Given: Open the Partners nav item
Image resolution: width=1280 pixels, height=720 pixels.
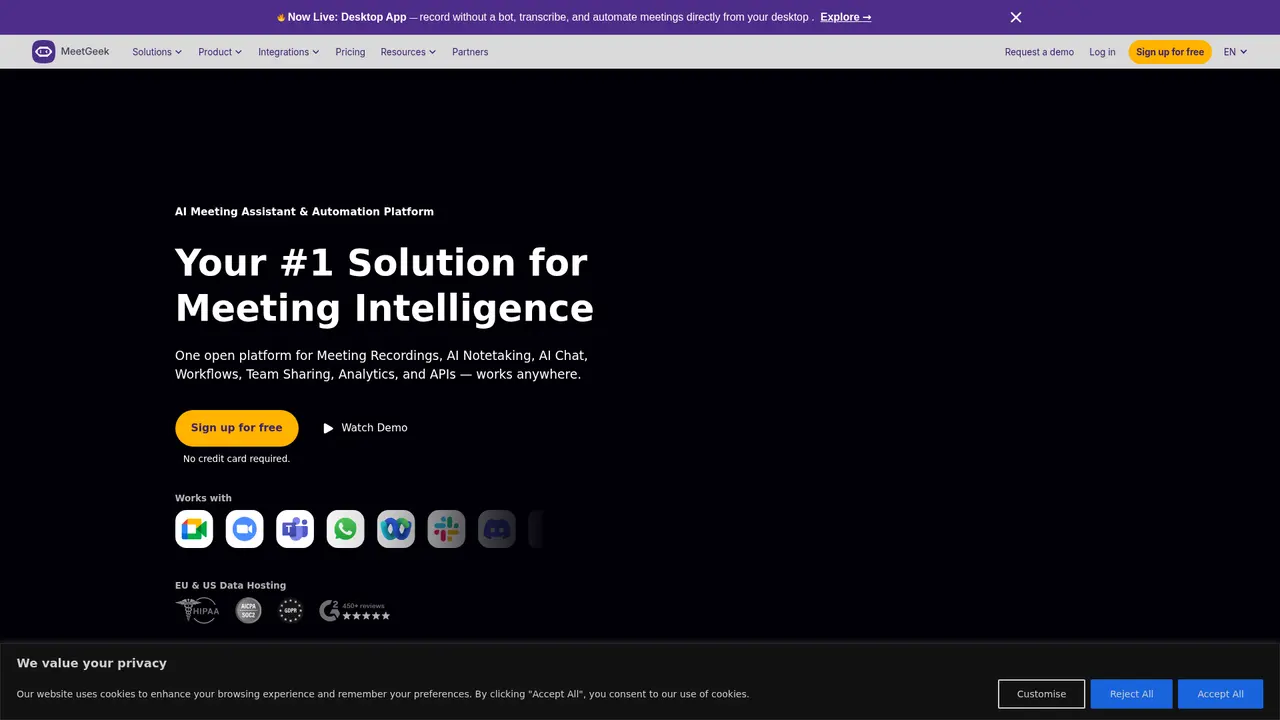Looking at the screenshot, I should [470, 52].
